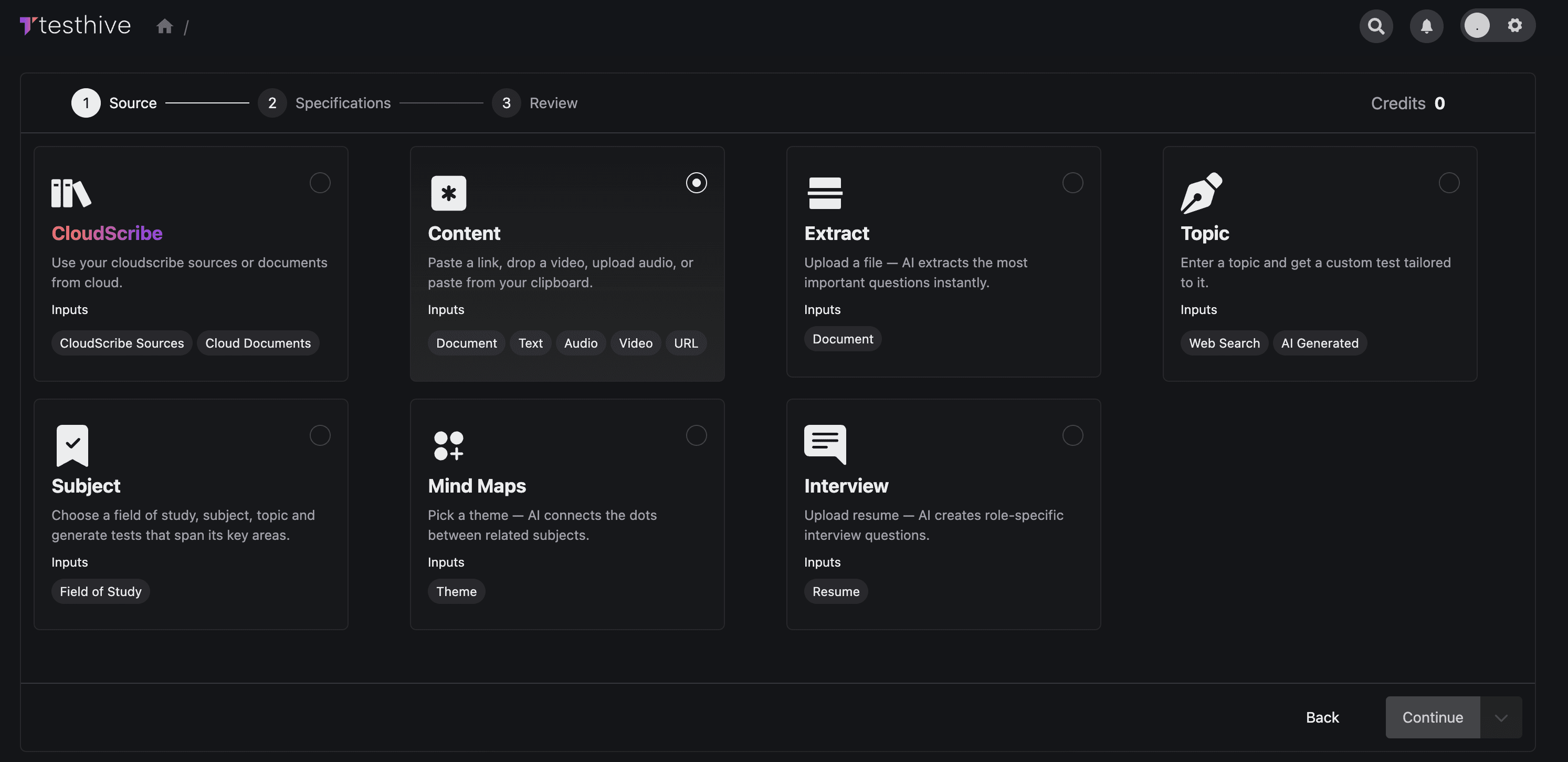The image size is (1568, 762).
Task: Select the Extract source radio button
Action: pos(1073,182)
